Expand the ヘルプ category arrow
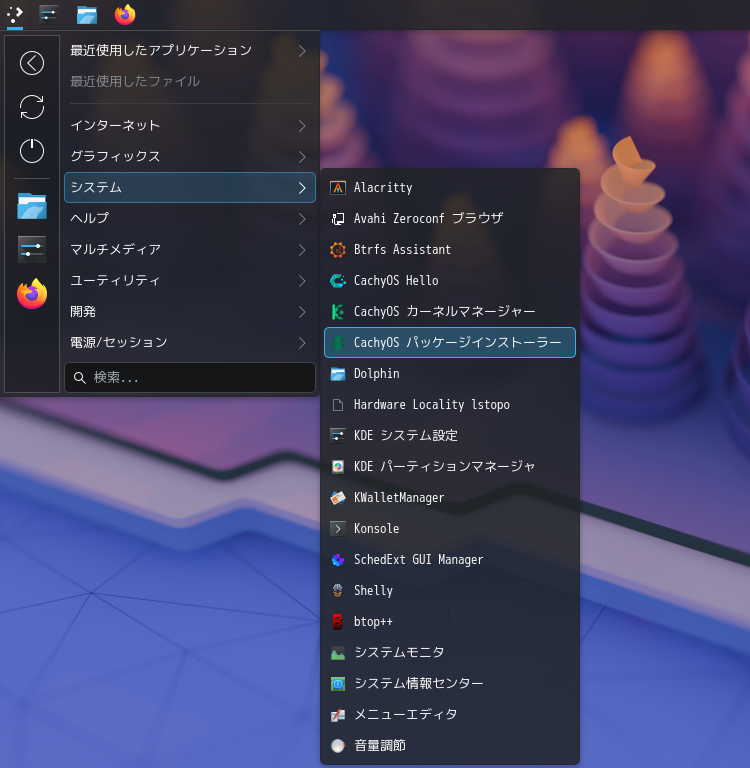 [302, 219]
